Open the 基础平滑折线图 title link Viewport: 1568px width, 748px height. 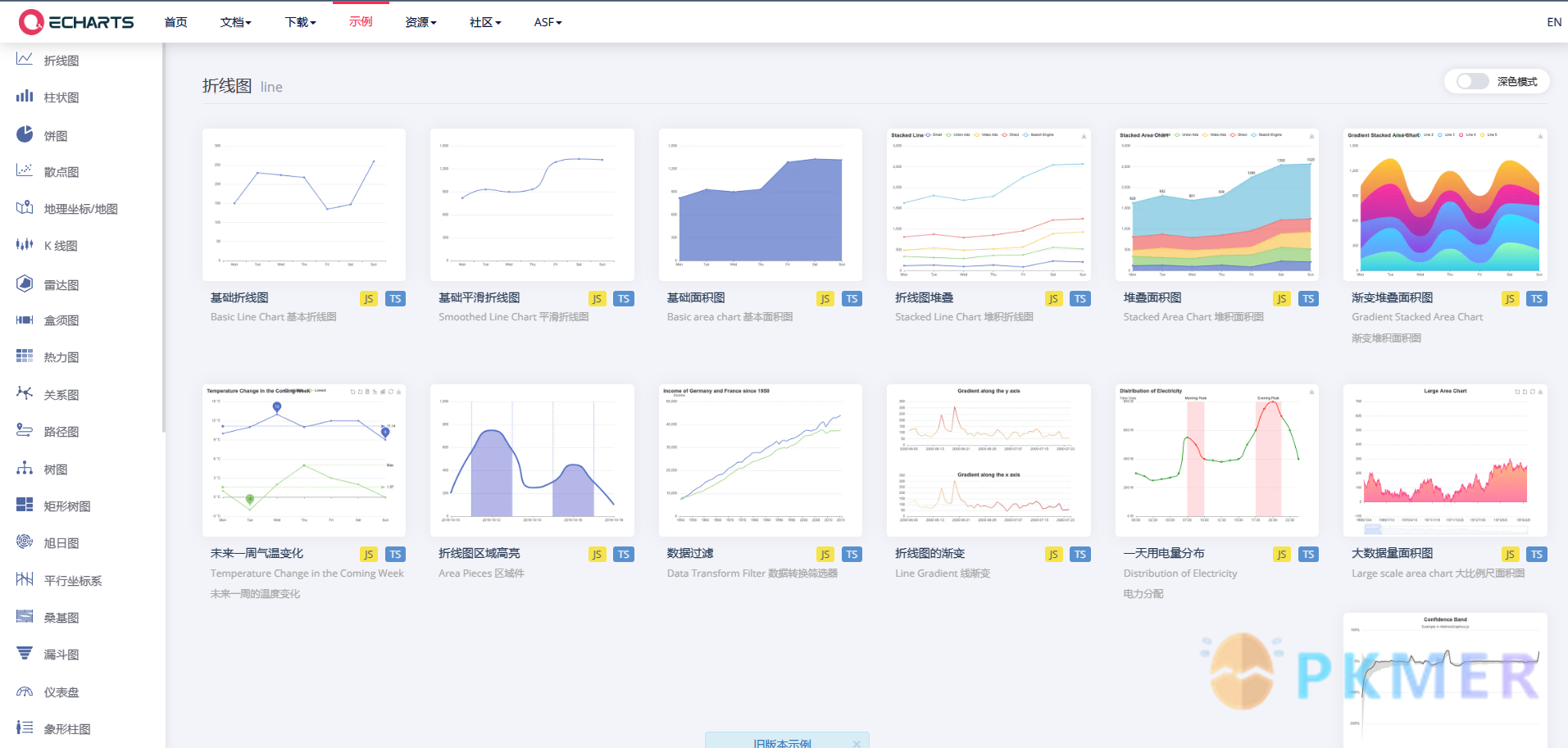[479, 298]
